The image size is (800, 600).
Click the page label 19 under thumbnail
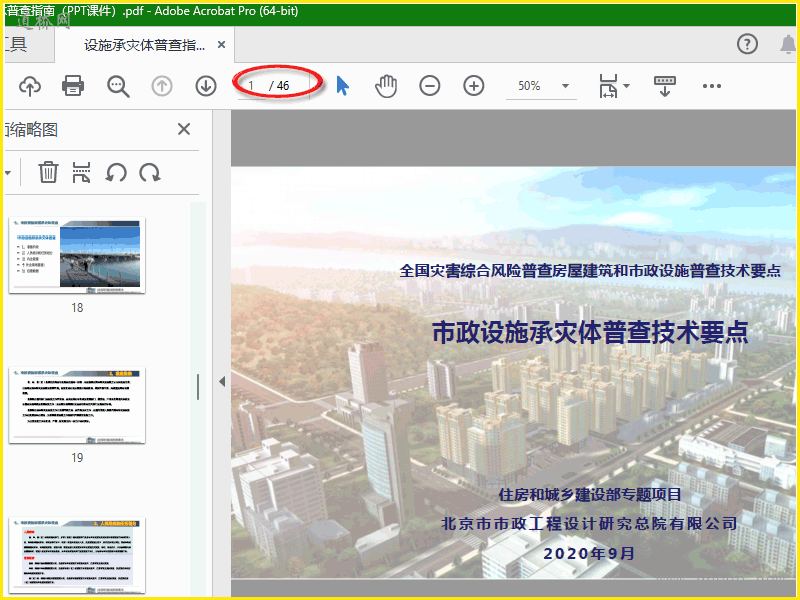point(77,458)
